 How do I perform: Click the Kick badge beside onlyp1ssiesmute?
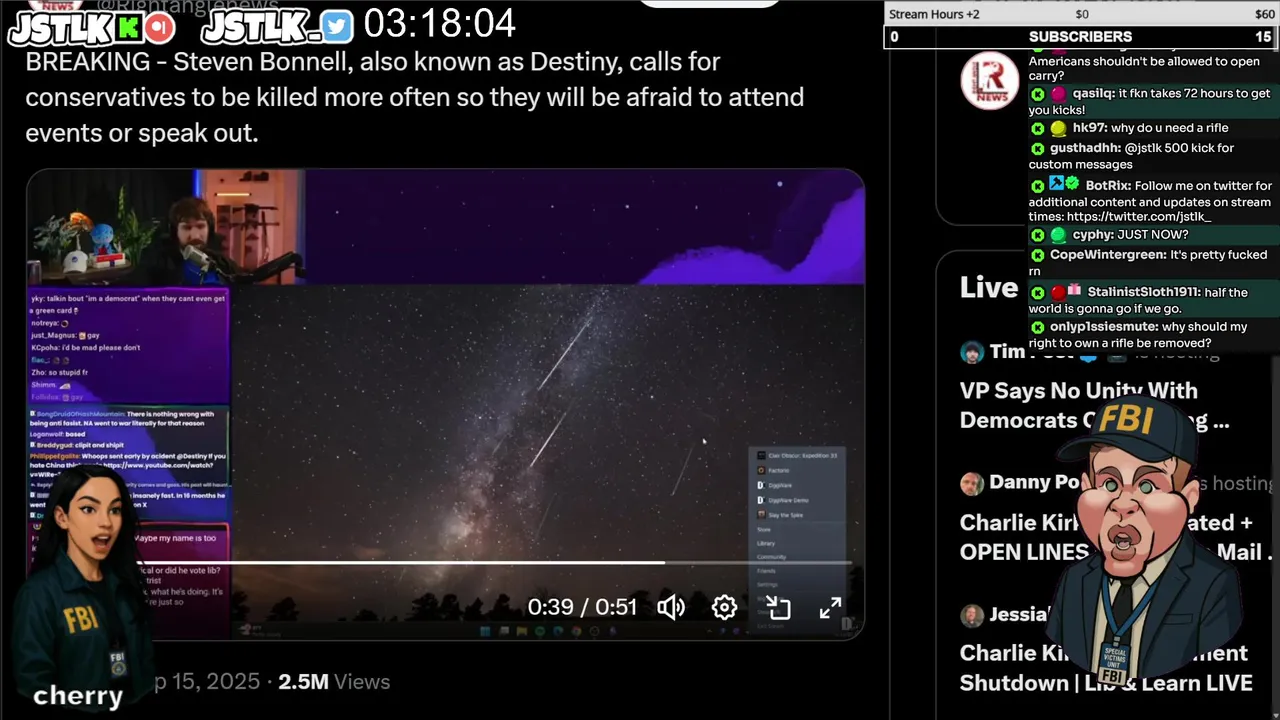[x=1037, y=327]
